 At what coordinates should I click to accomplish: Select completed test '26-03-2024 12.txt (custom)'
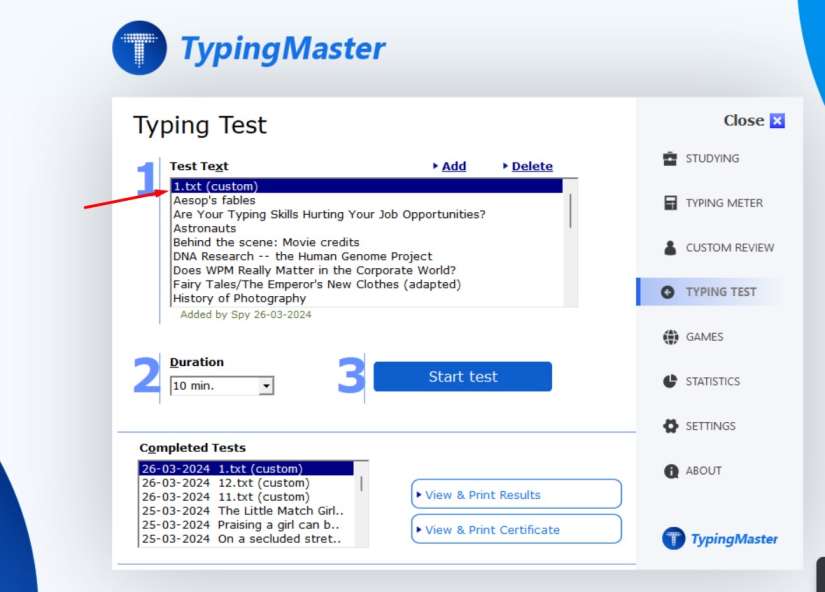coord(246,483)
